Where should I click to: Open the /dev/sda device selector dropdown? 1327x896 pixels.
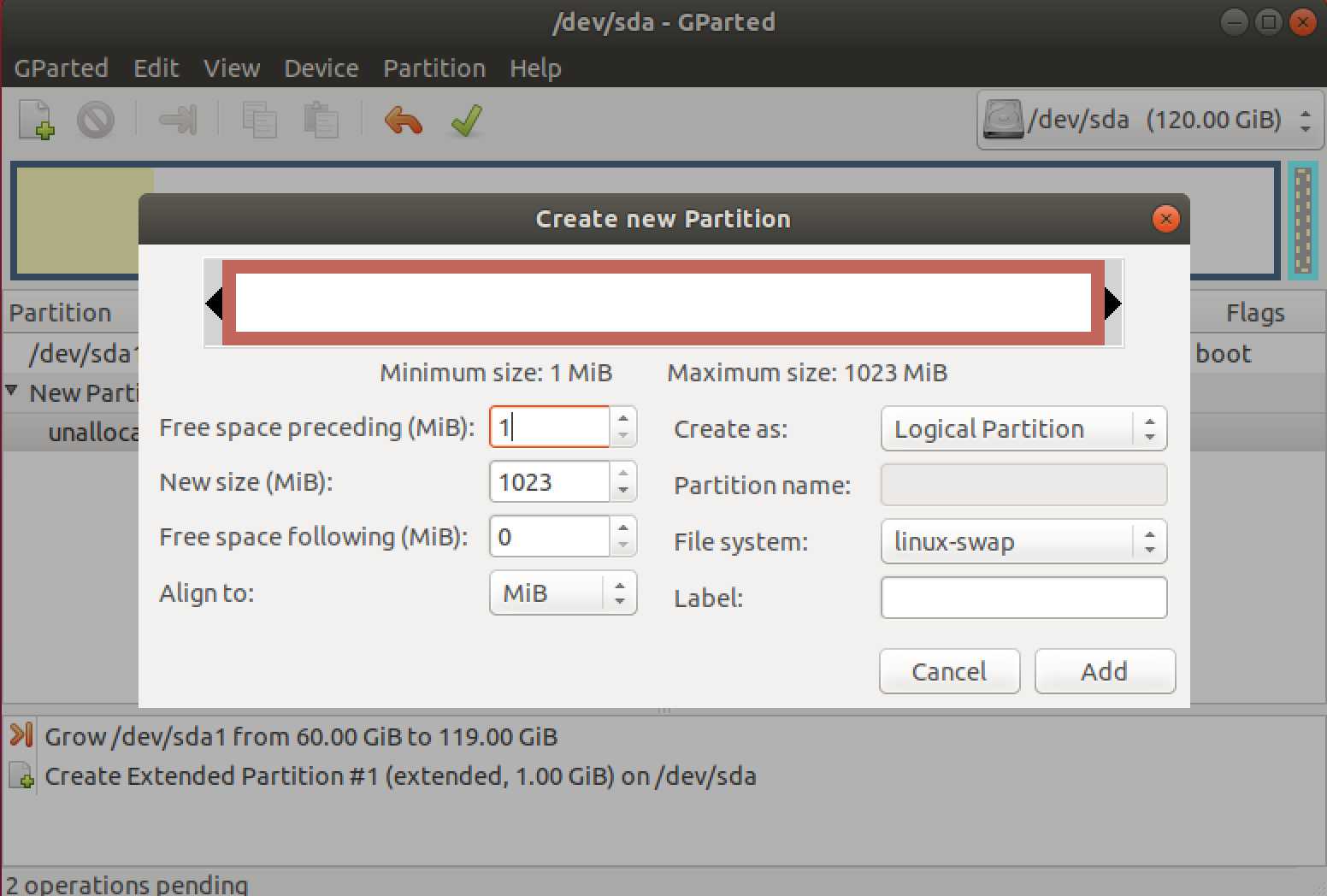1152,120
